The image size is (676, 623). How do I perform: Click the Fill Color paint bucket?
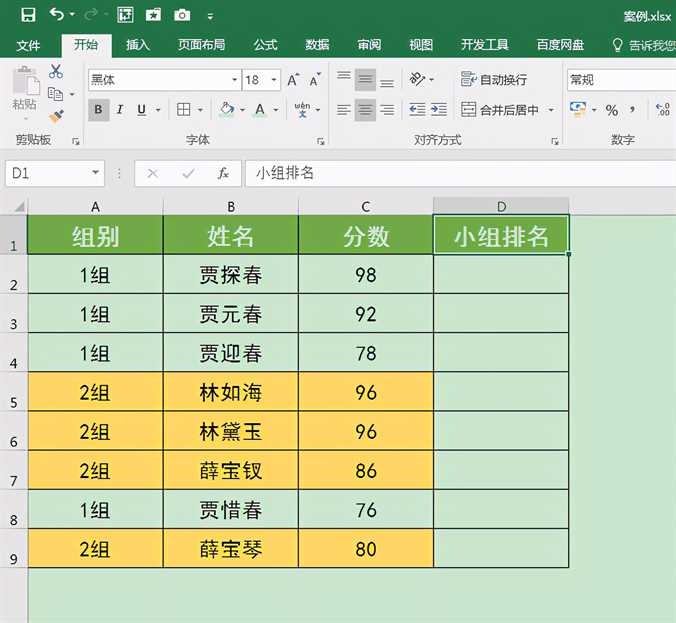[x=226, y=110]
